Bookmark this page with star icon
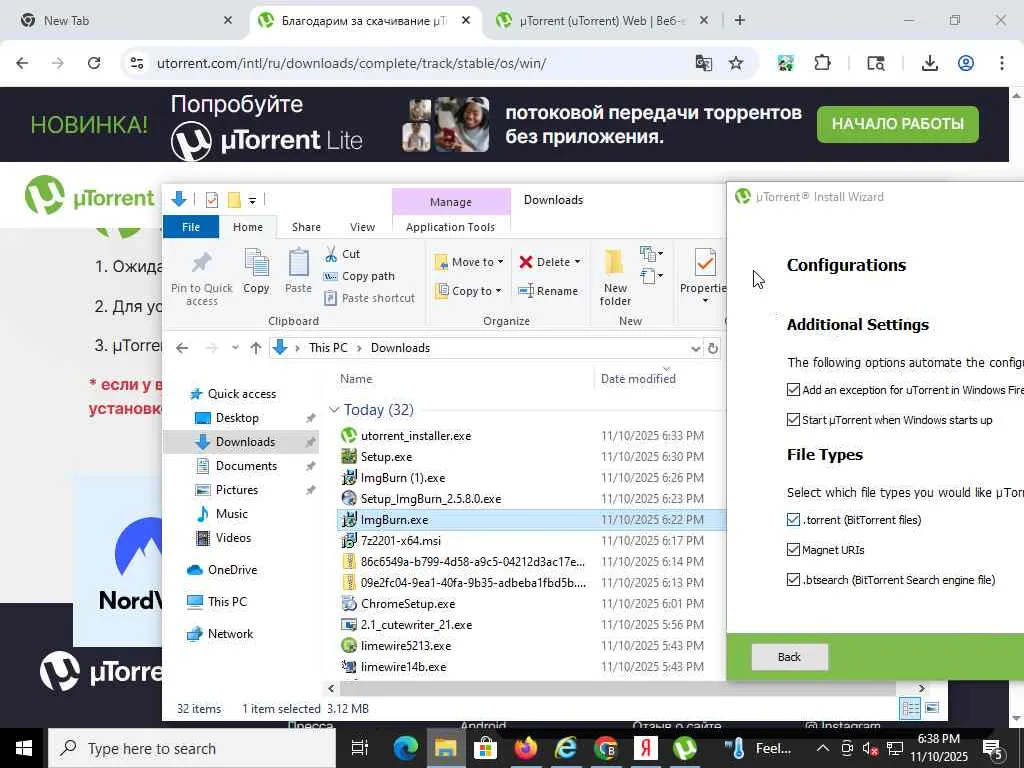The width and height of the screenshot is (1024, 768). [736, 63]
